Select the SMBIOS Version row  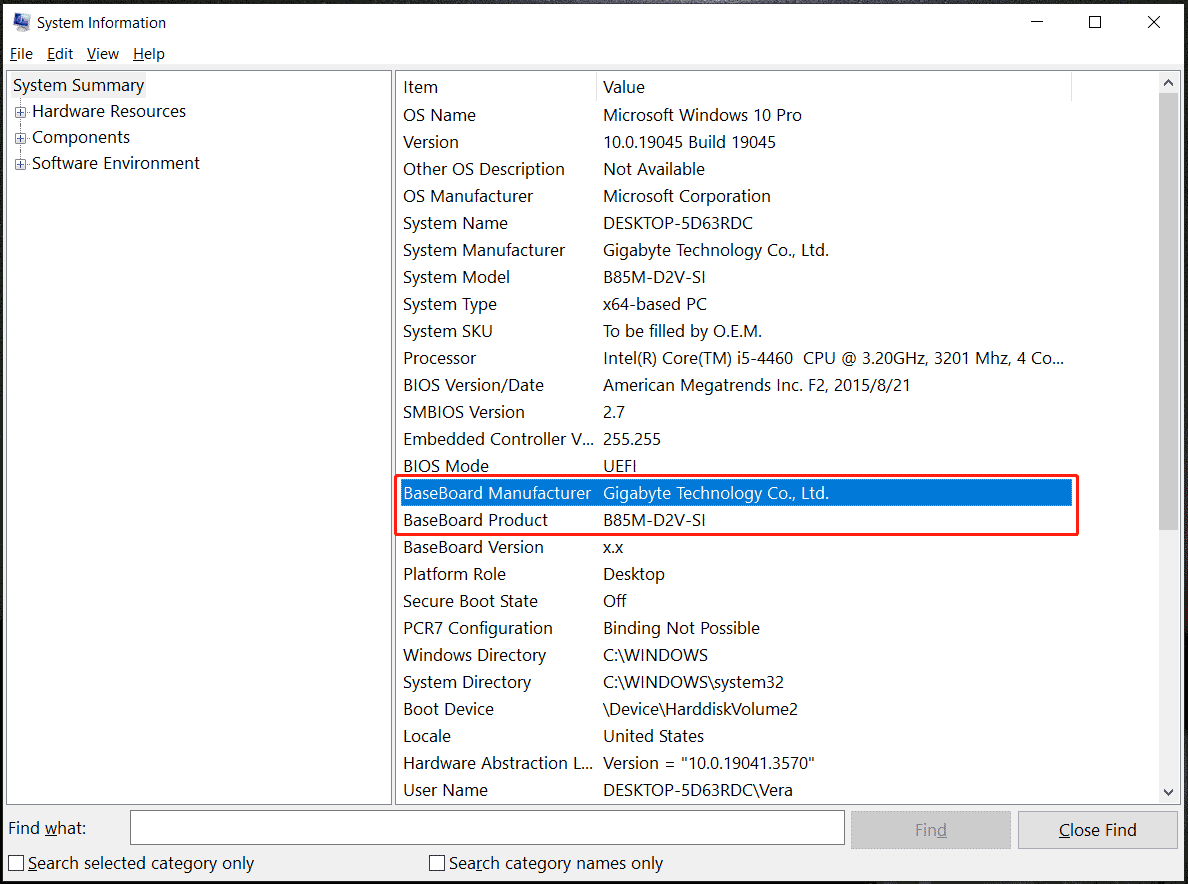point(736,412)
